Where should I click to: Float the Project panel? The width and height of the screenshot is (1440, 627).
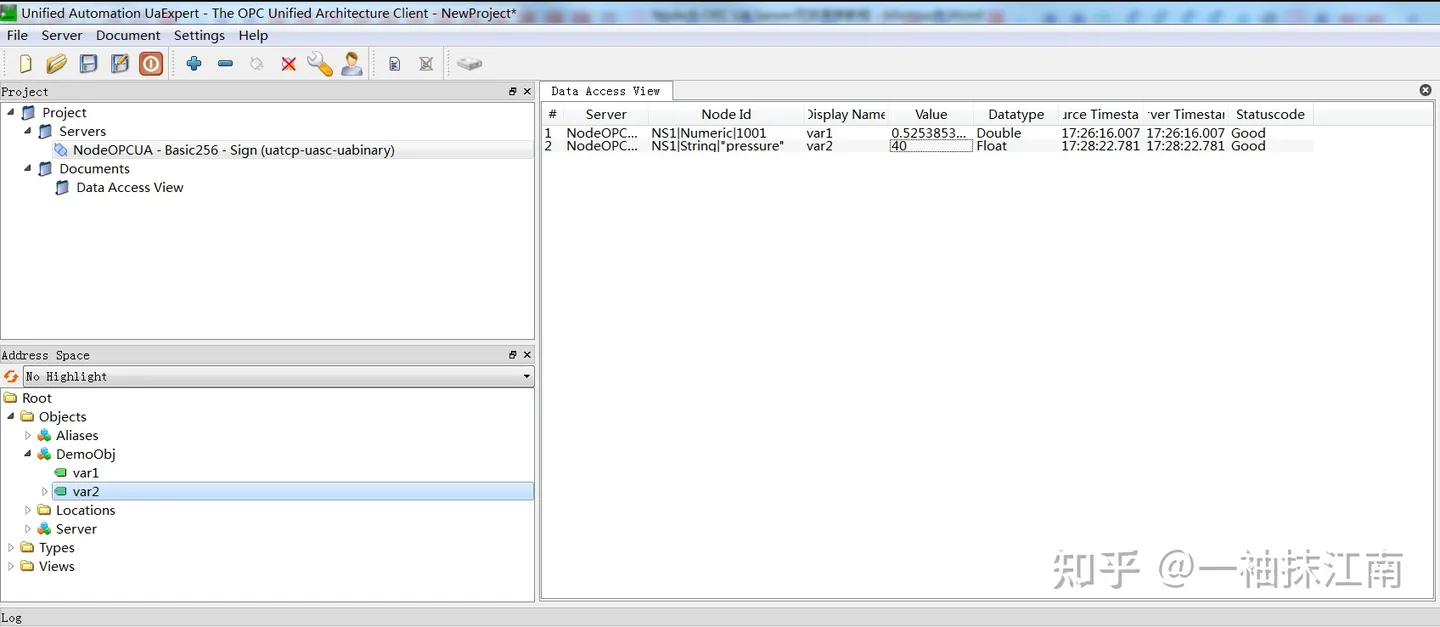click(513, 91)
